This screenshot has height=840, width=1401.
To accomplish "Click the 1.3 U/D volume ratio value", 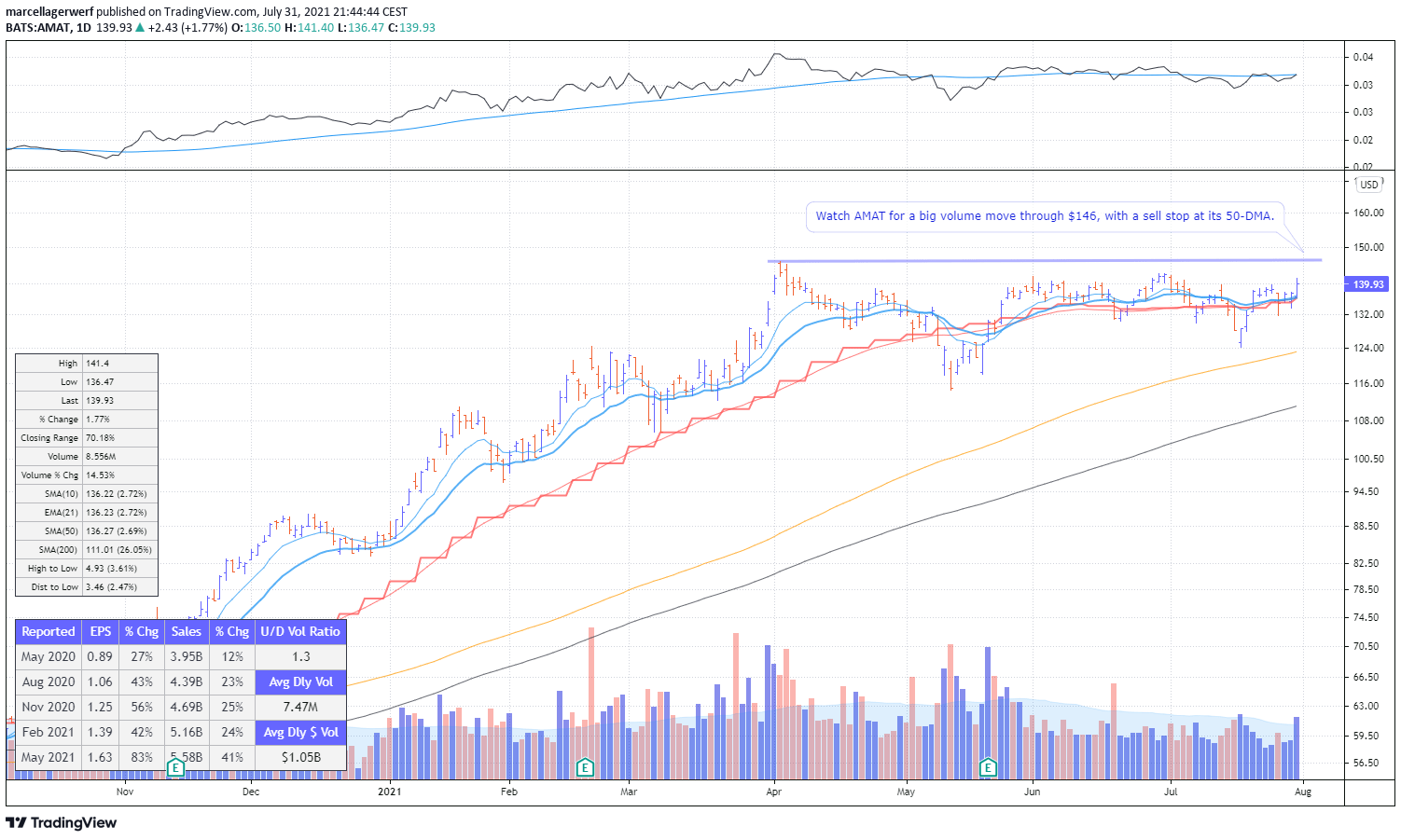I will (x=300, y=656).
